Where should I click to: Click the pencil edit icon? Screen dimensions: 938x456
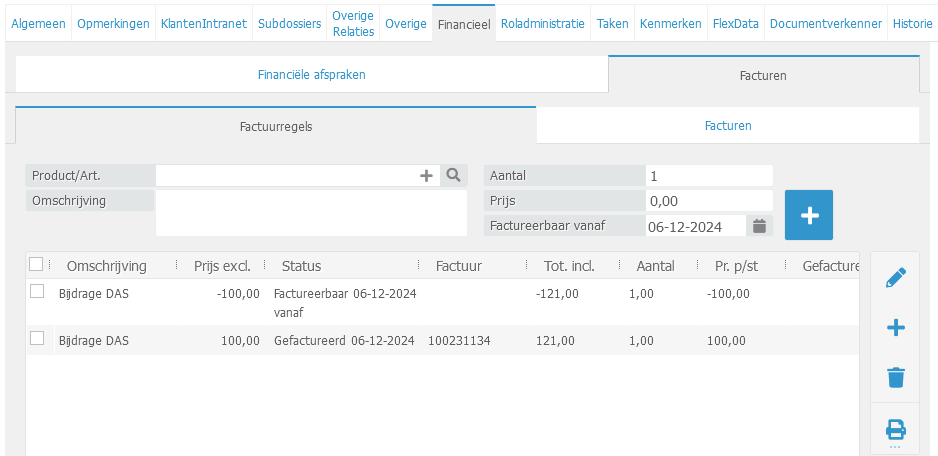[x=896, y=278]
